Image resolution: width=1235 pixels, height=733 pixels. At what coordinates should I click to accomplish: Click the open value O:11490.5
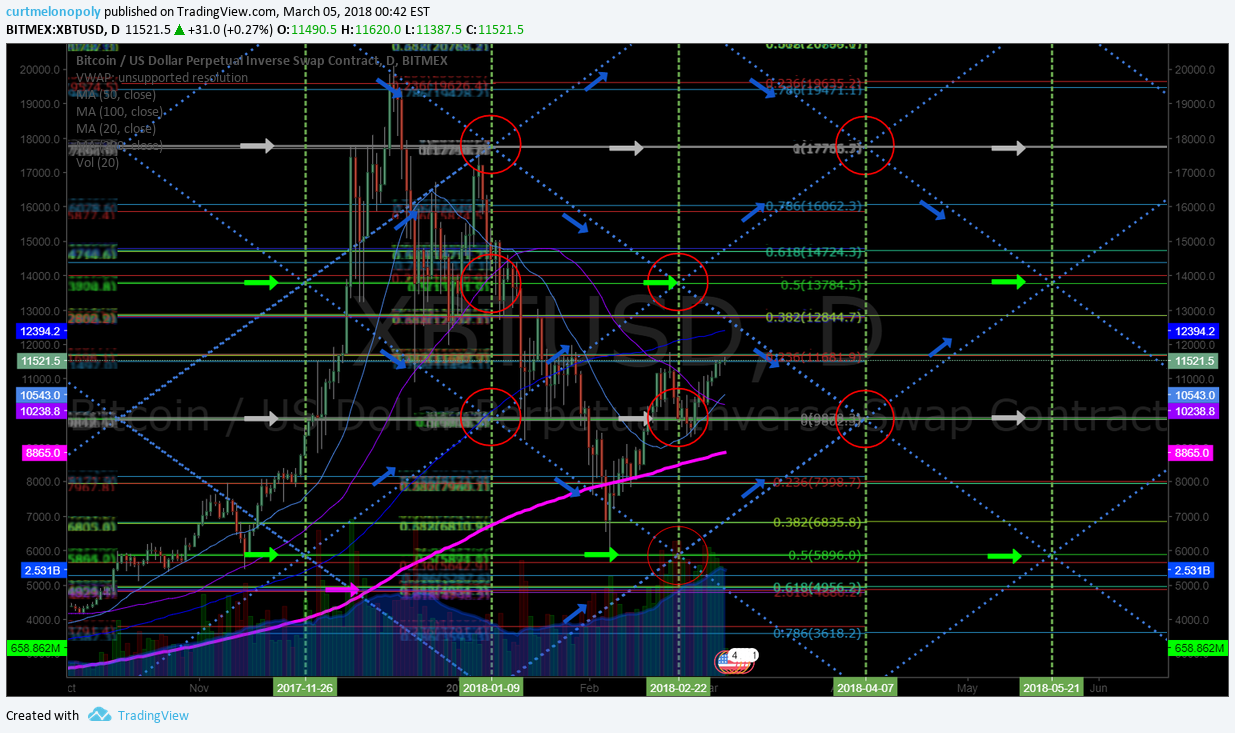[x=305, y=30]
